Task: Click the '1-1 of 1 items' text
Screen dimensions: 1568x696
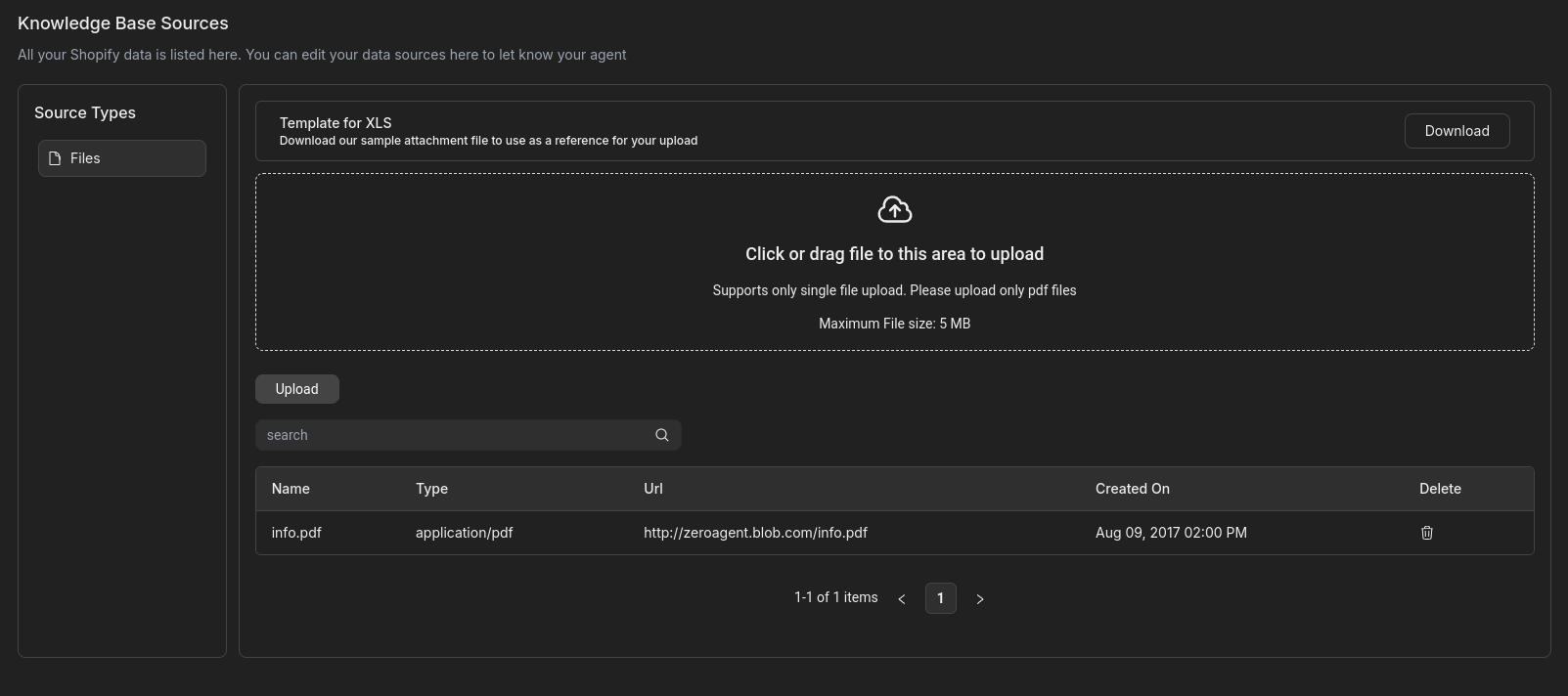Action: click(836, 597)
